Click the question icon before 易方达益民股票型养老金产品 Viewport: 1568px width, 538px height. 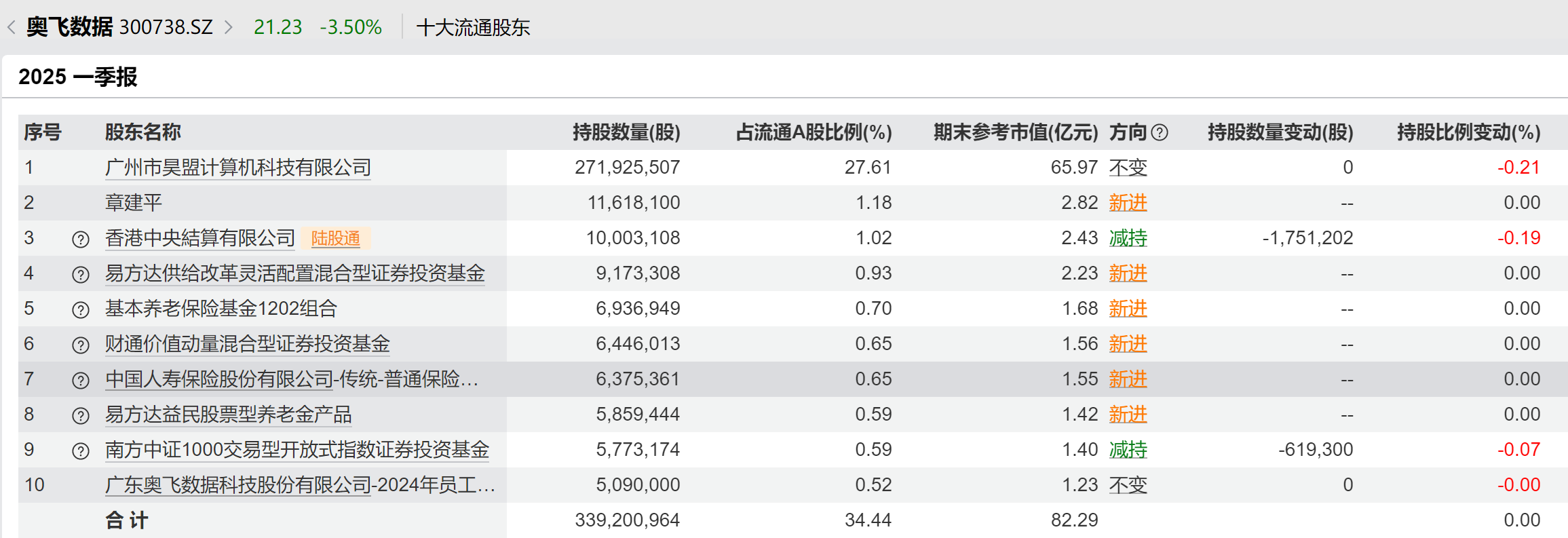pyautogui.click(x=81, y=415)
